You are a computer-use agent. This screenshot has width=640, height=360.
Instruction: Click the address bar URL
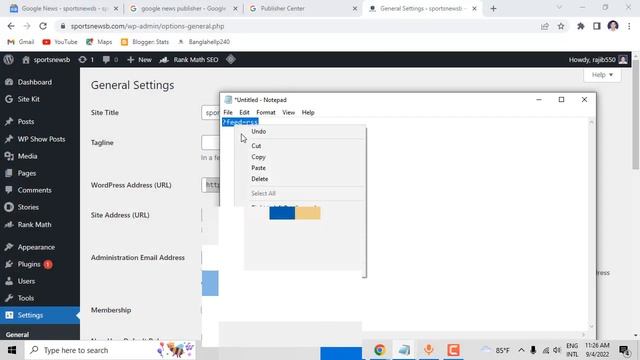tap(147, 26)
